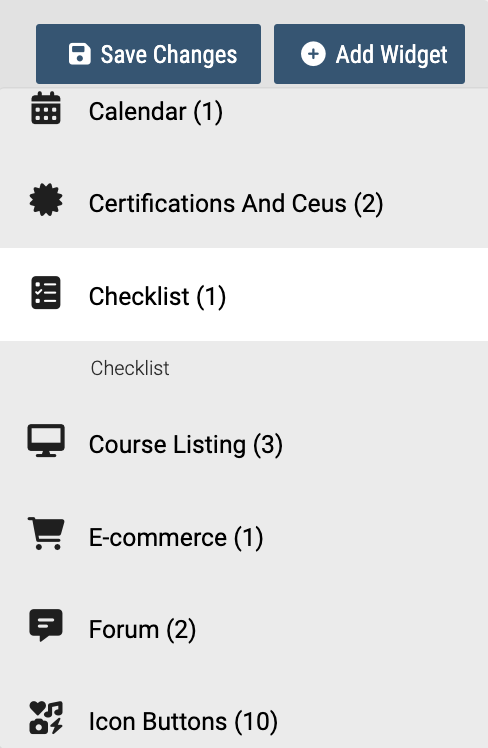Expand Certifications And Ceus (2) category
488x748 pixels.
pos(244,203)
